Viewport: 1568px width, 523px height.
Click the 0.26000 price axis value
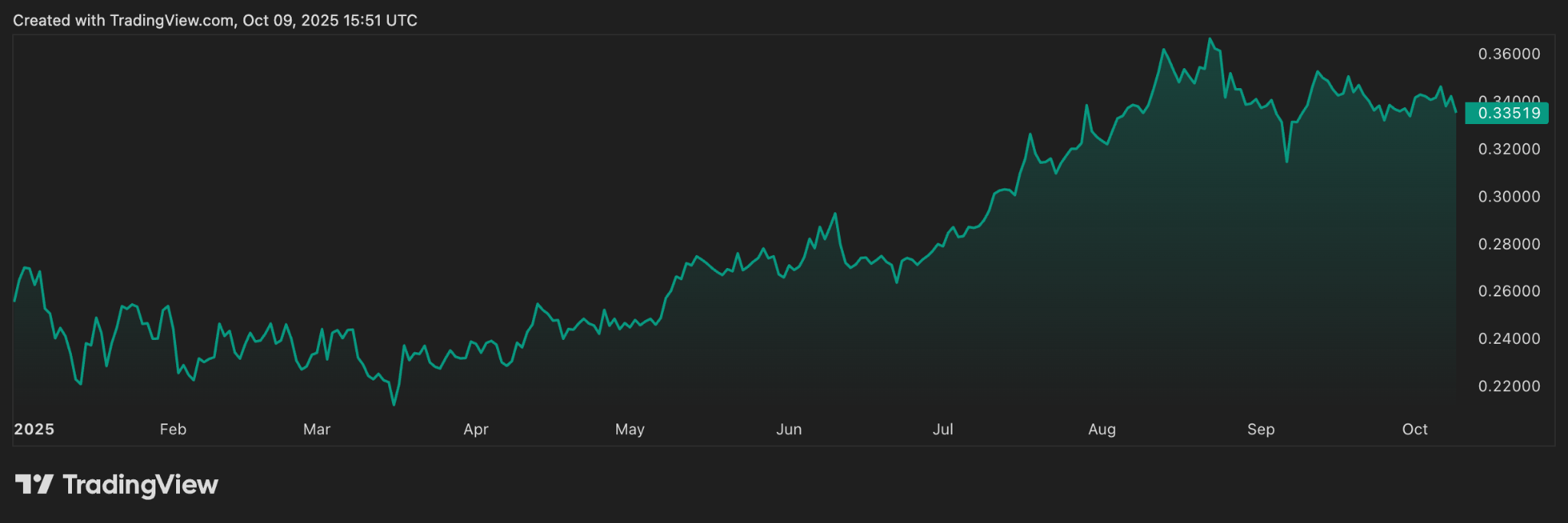click(1509, 292)
